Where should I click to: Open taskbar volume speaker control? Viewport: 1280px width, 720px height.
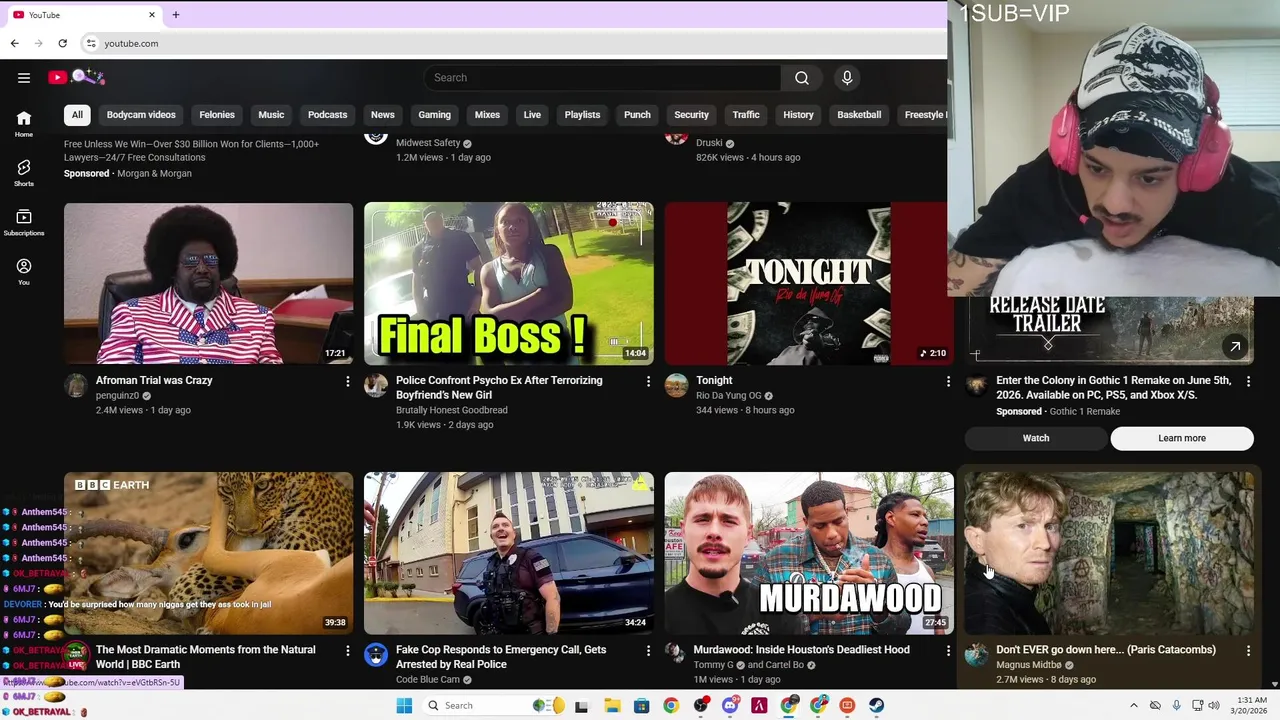tap(1215, 706)
